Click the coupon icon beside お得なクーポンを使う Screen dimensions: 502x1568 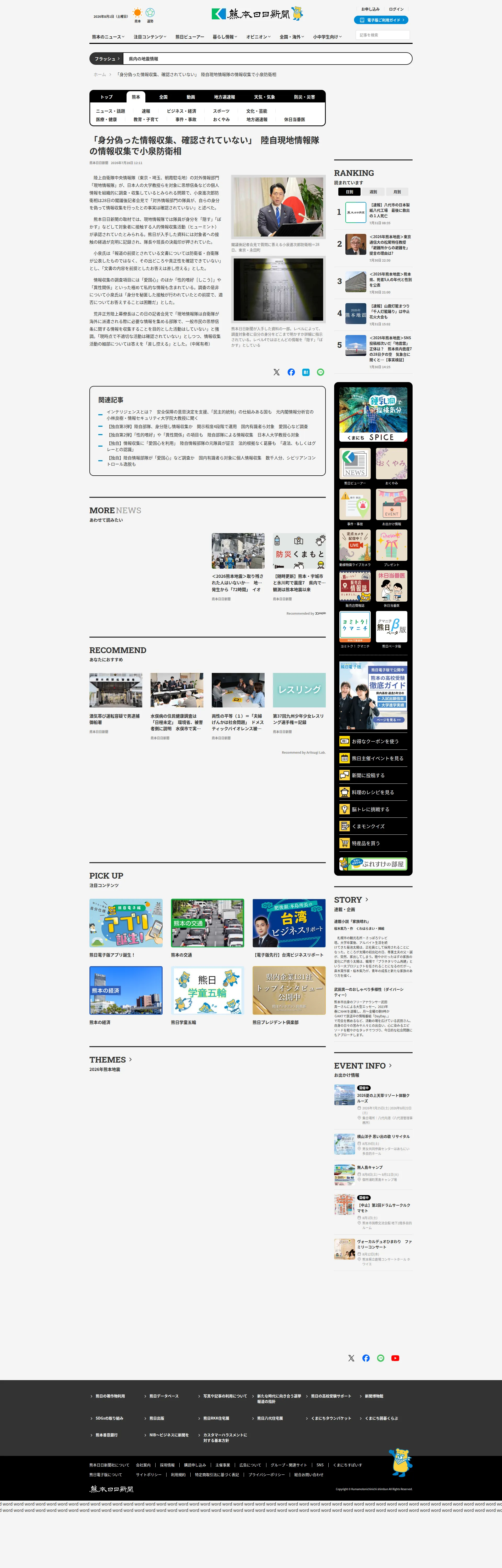pos(345,741)
